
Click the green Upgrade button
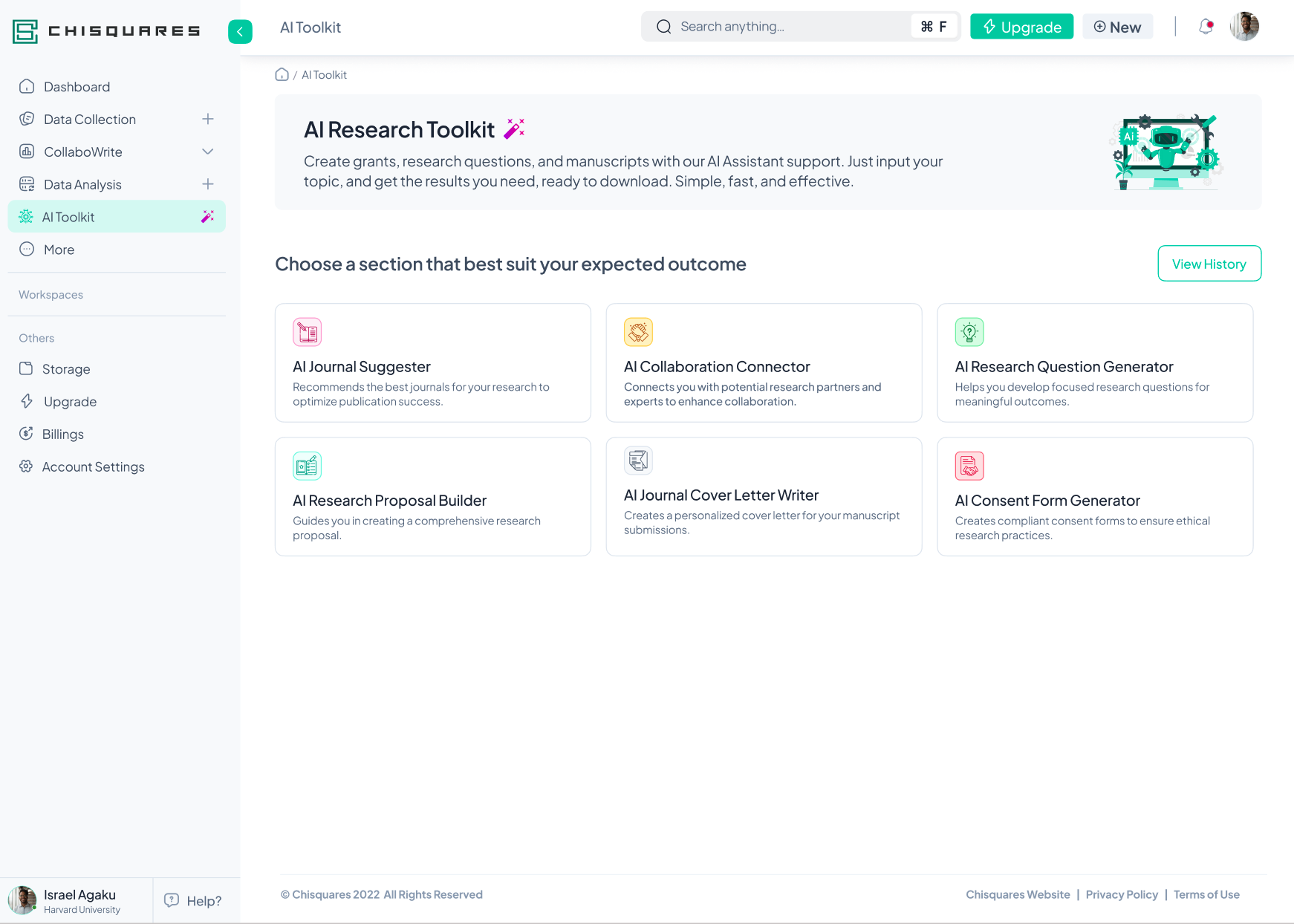[1021, 27]
